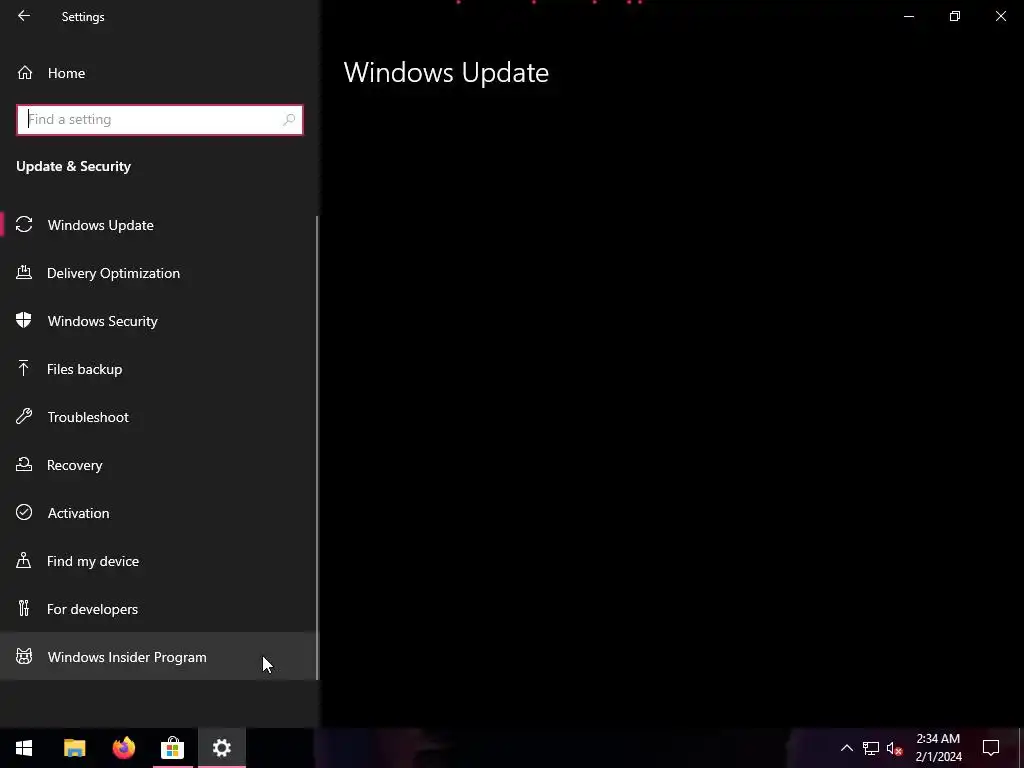Open Find my device settings
Image resolution: width=1024 pixels, height=768 pixels.
click(x=159, y=561)
